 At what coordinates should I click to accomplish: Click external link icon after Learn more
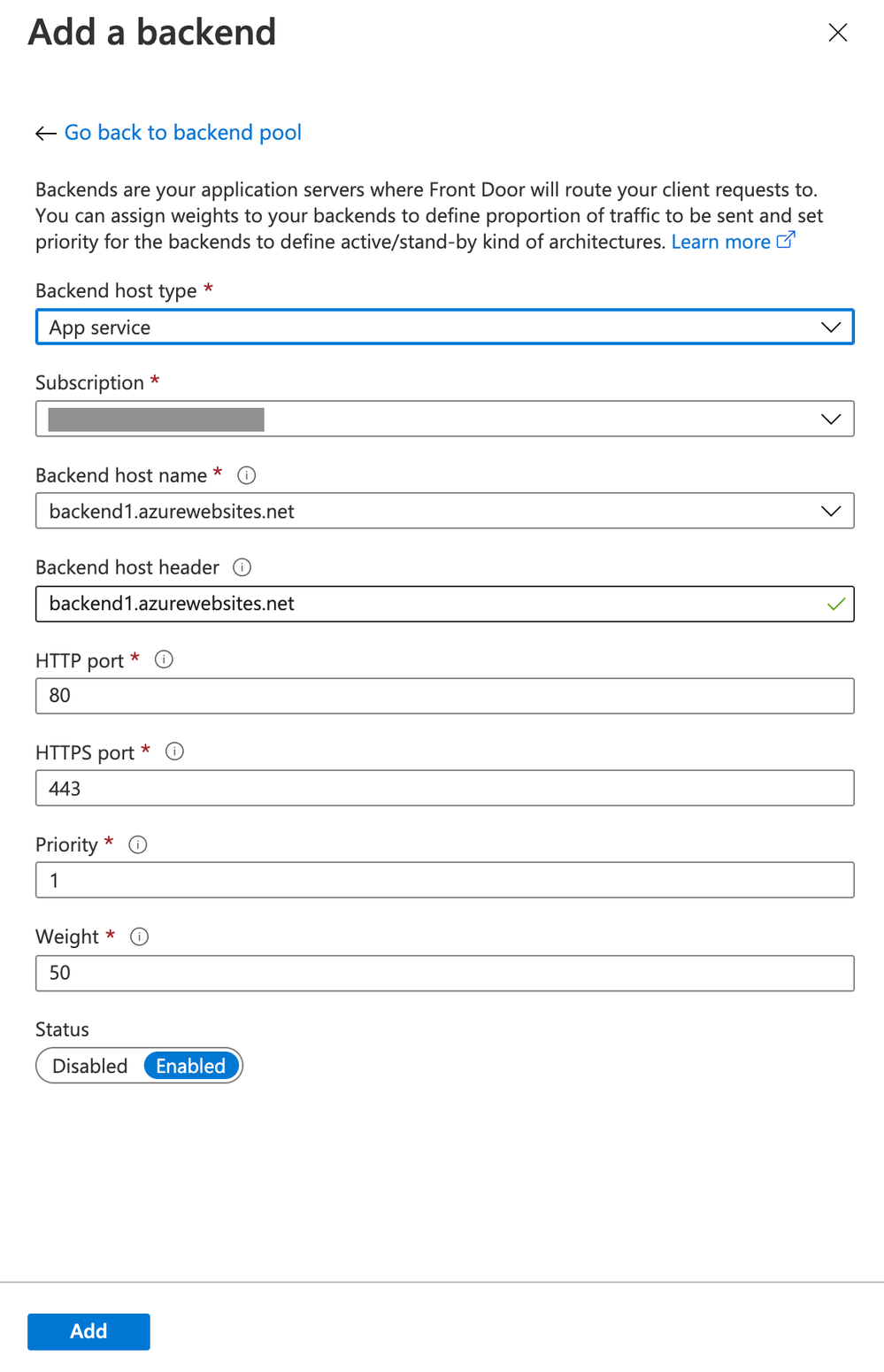[786, 240]
